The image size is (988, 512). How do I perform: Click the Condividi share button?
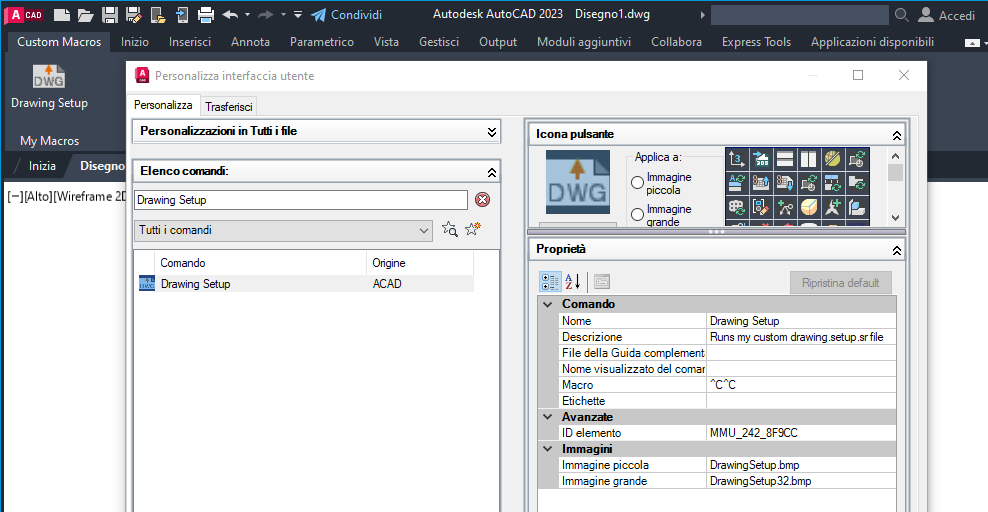click(347, 14)
